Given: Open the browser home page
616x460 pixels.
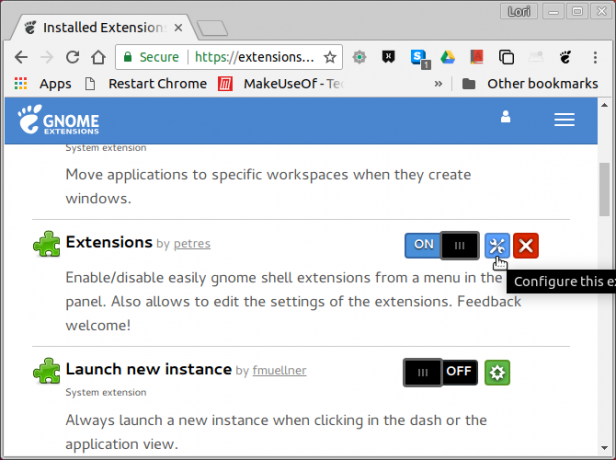Looking at the screenshot, I should coord(98,57).
